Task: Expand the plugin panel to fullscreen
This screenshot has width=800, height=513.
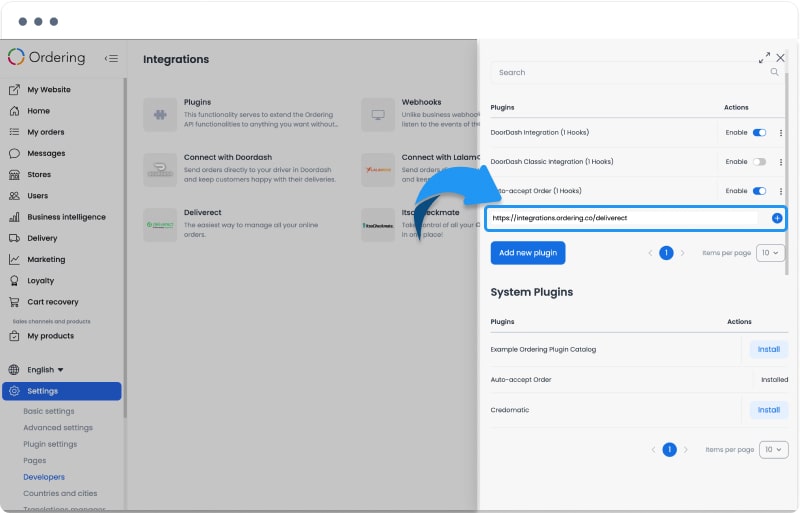Action: (x=764, y=58)
